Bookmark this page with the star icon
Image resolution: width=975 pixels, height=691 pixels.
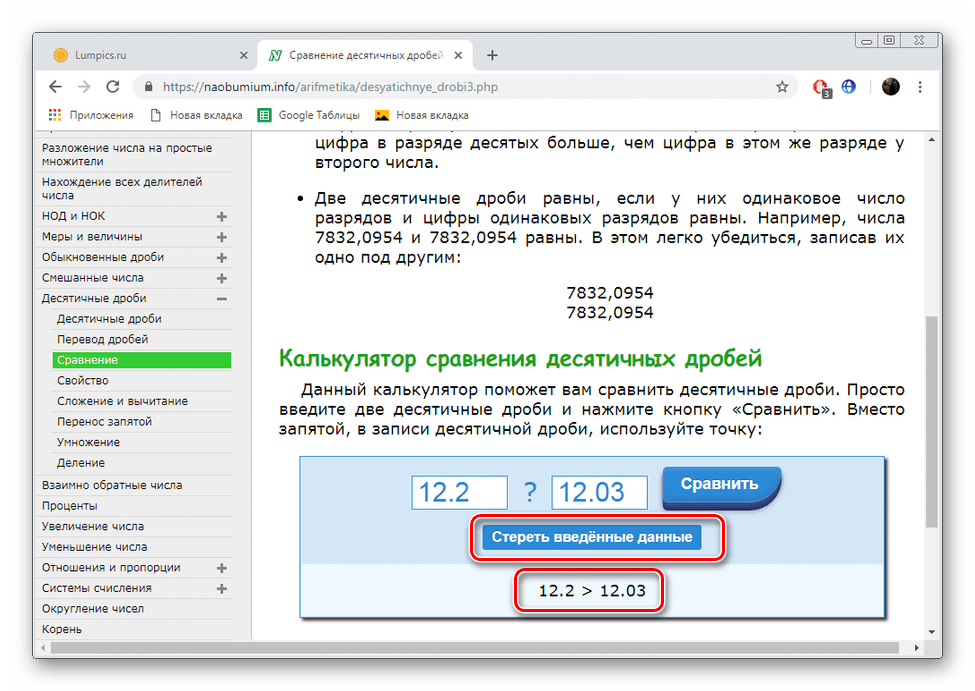(782, 87)
